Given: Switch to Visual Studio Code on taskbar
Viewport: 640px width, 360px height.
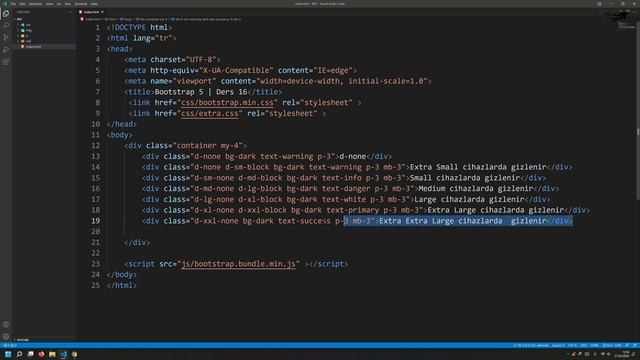Looking at the screenshot, I should click(x=63, y=354).
